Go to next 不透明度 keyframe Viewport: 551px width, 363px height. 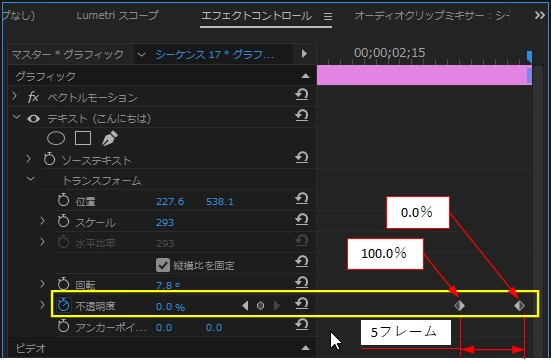pyautogui.click(x=277, y=306)
